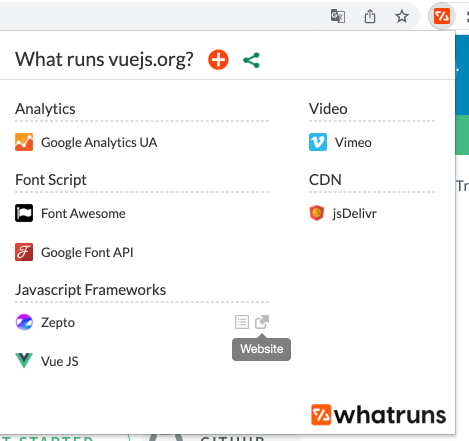This screenshot has height=441, width=469.
Task: Click the Vue JS logo icon
Action: (x=24, y=361)
